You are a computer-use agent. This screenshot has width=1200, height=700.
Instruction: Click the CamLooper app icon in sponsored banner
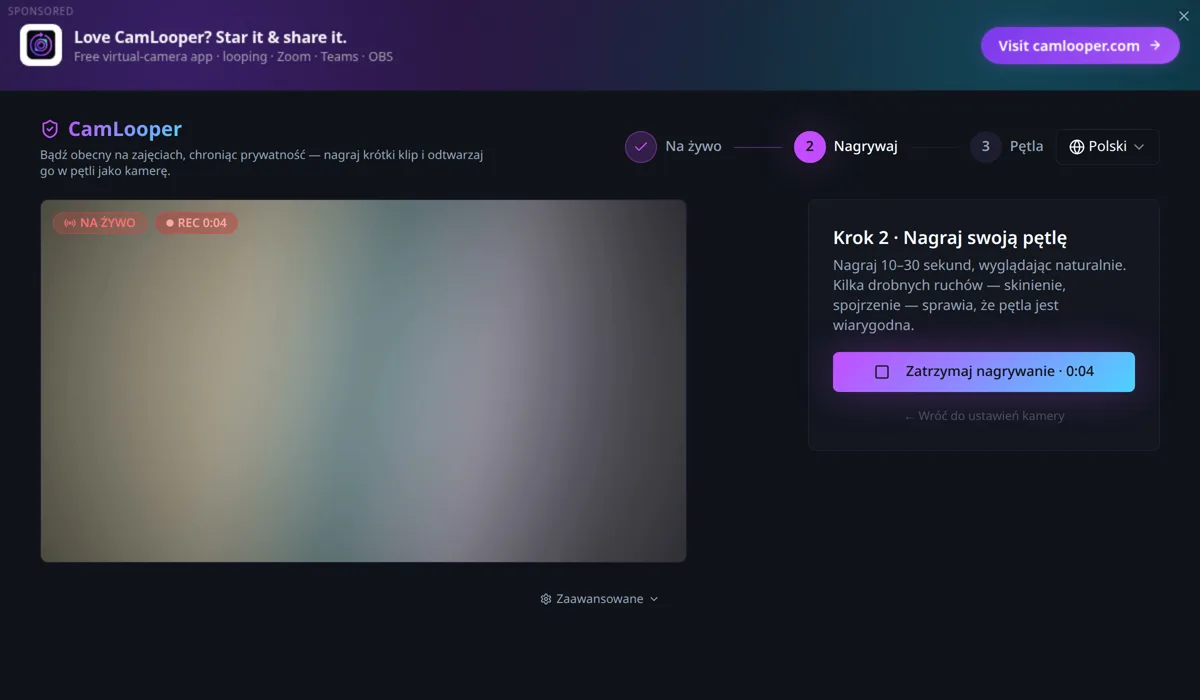tap(41, 45)
